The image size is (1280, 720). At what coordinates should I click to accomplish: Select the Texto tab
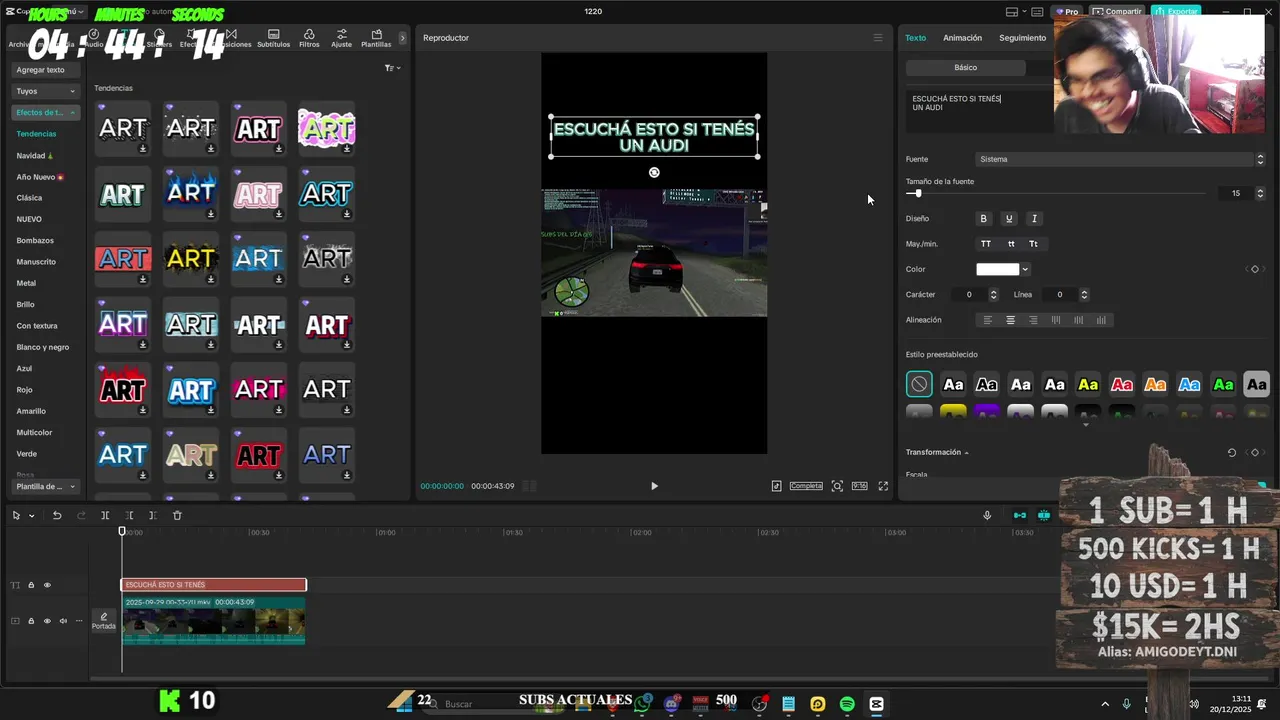[916, 38]
